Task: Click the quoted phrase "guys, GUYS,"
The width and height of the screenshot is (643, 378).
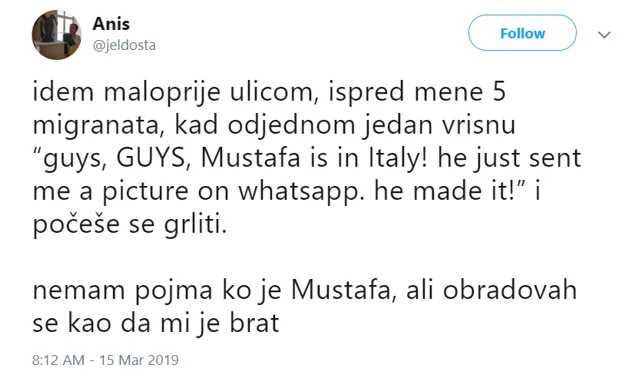Action: tap(112, 159)
